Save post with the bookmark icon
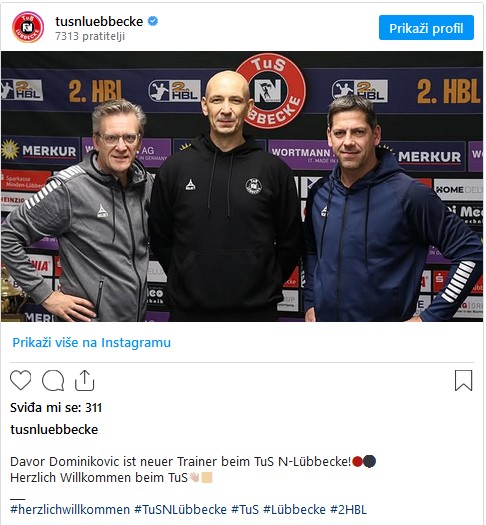 tap(463, 380)
